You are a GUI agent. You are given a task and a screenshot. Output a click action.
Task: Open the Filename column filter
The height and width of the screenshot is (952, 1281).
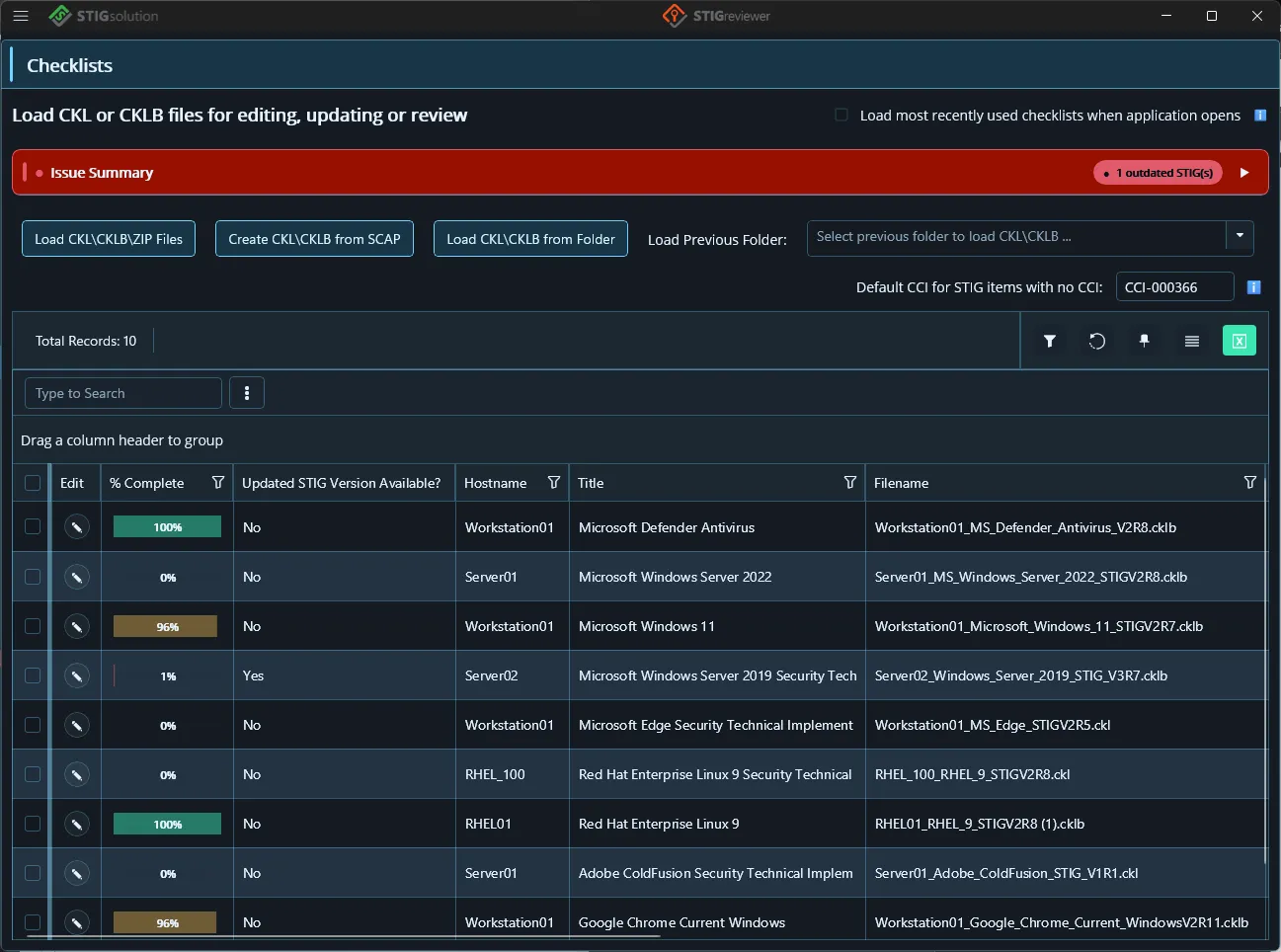click(1250, 483)
